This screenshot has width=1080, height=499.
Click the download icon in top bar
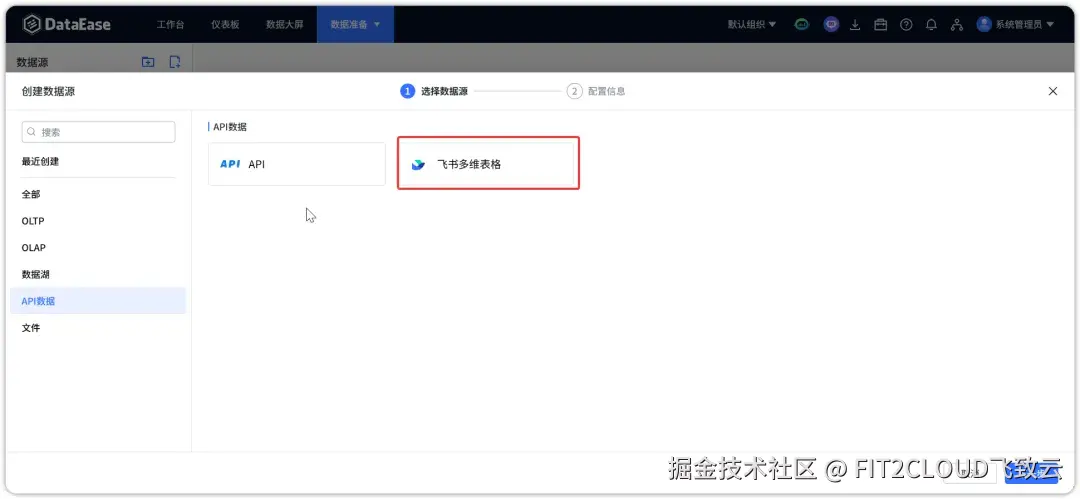(x=855, y=25)
